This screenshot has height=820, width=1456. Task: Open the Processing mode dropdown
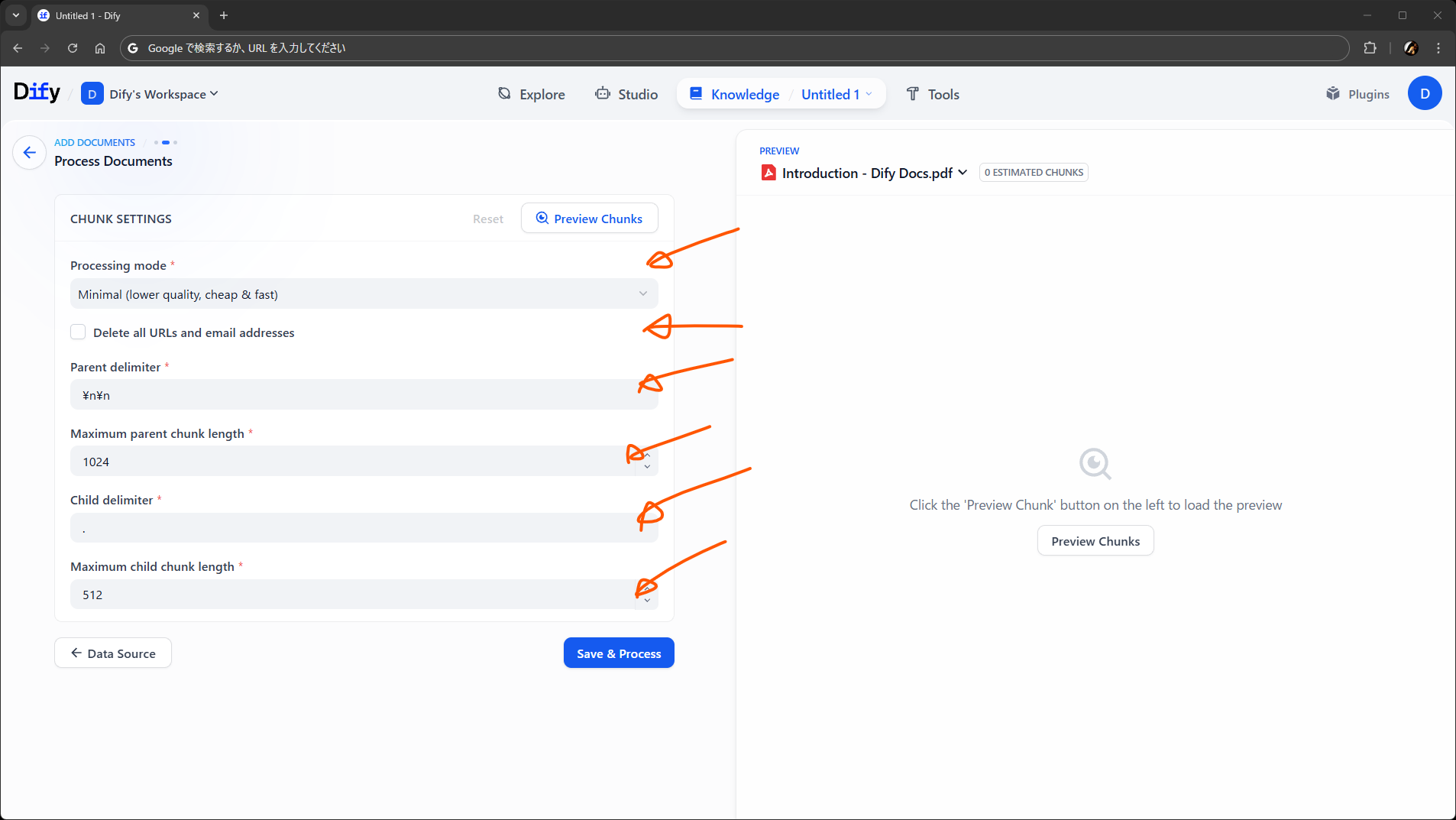click(x=364, y=294)
